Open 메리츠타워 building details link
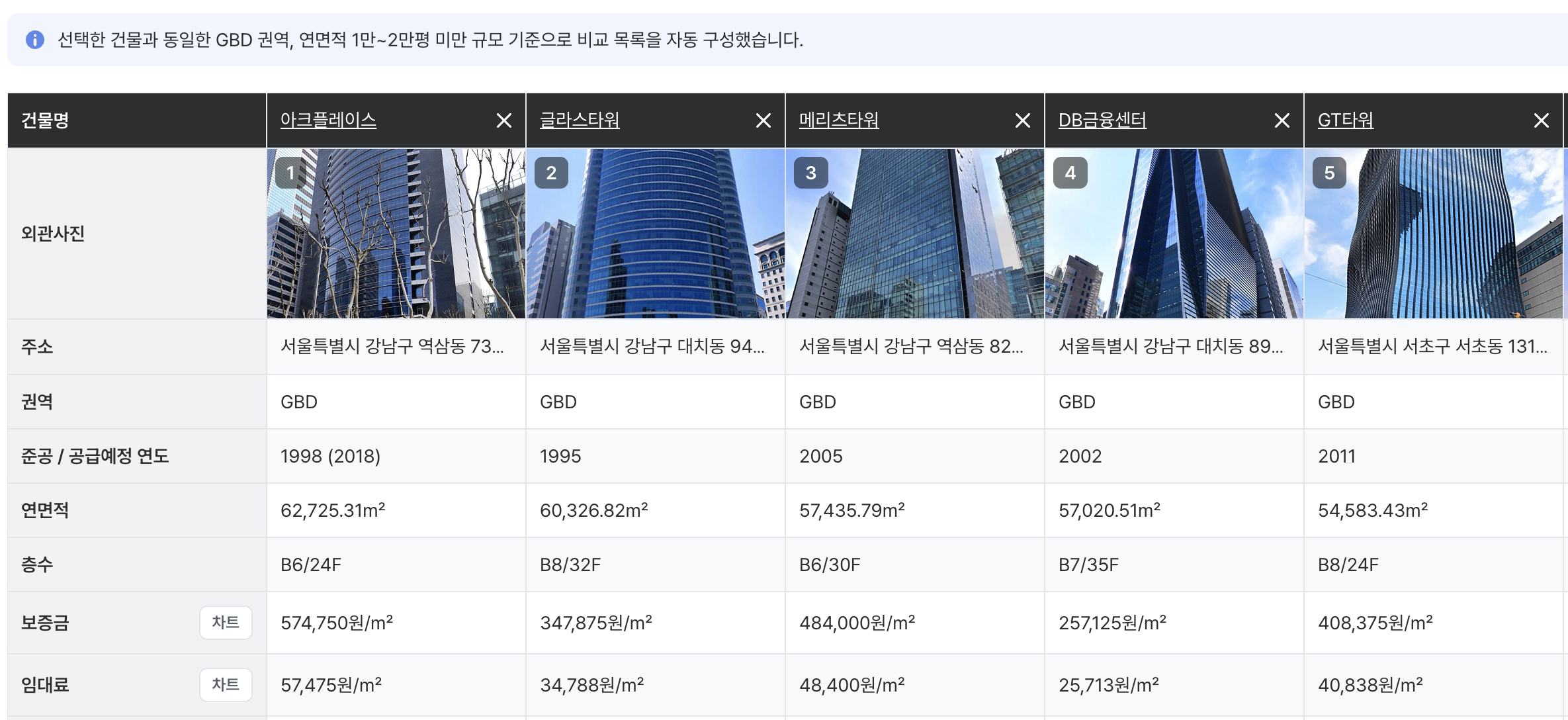This screenshot has width=1568, height=720. coord(838,120)
